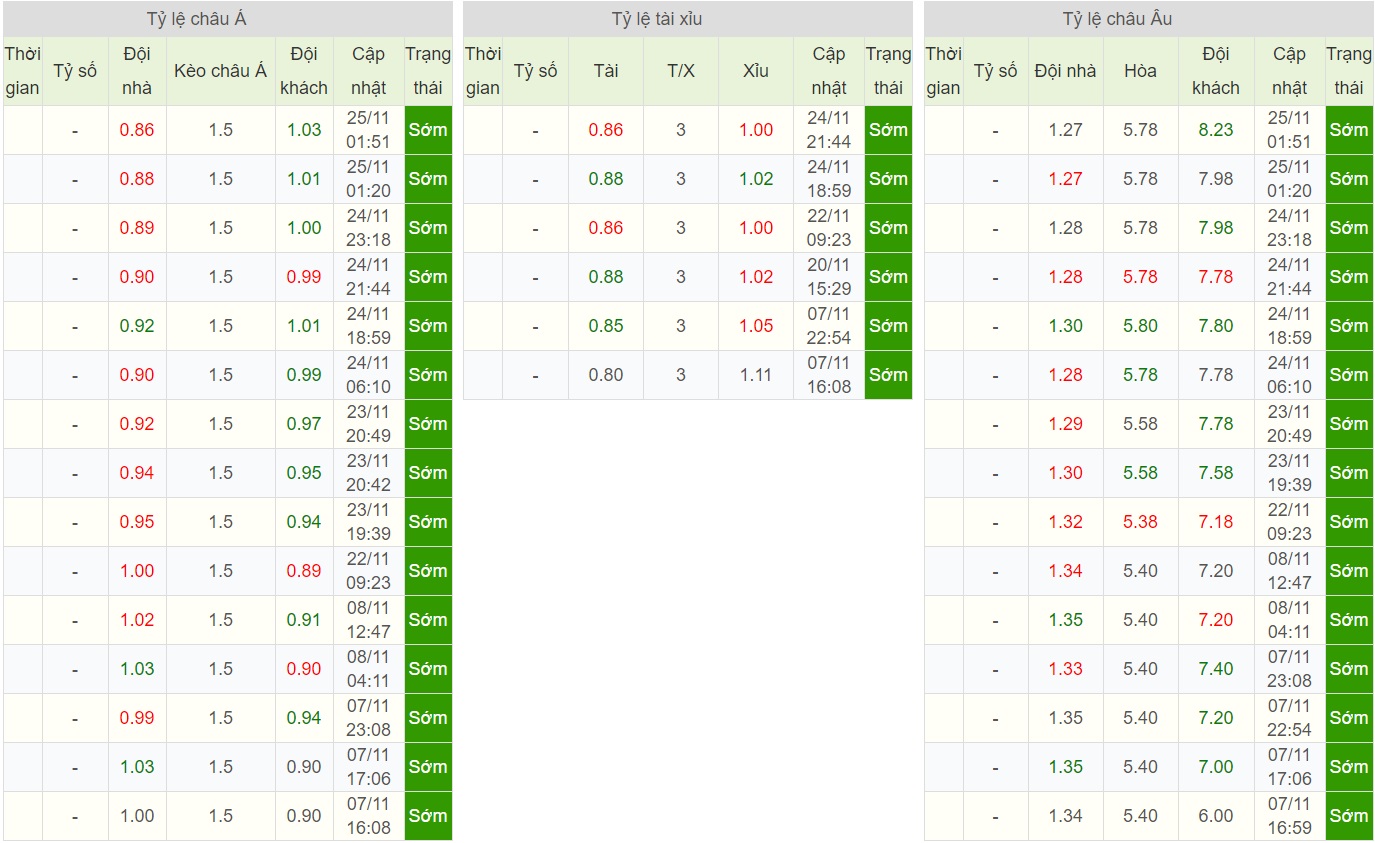Click 'Sớm' status in European 07/11 16:59 row
Viewport: 1375px width, 843px height.
[1349, 816]
